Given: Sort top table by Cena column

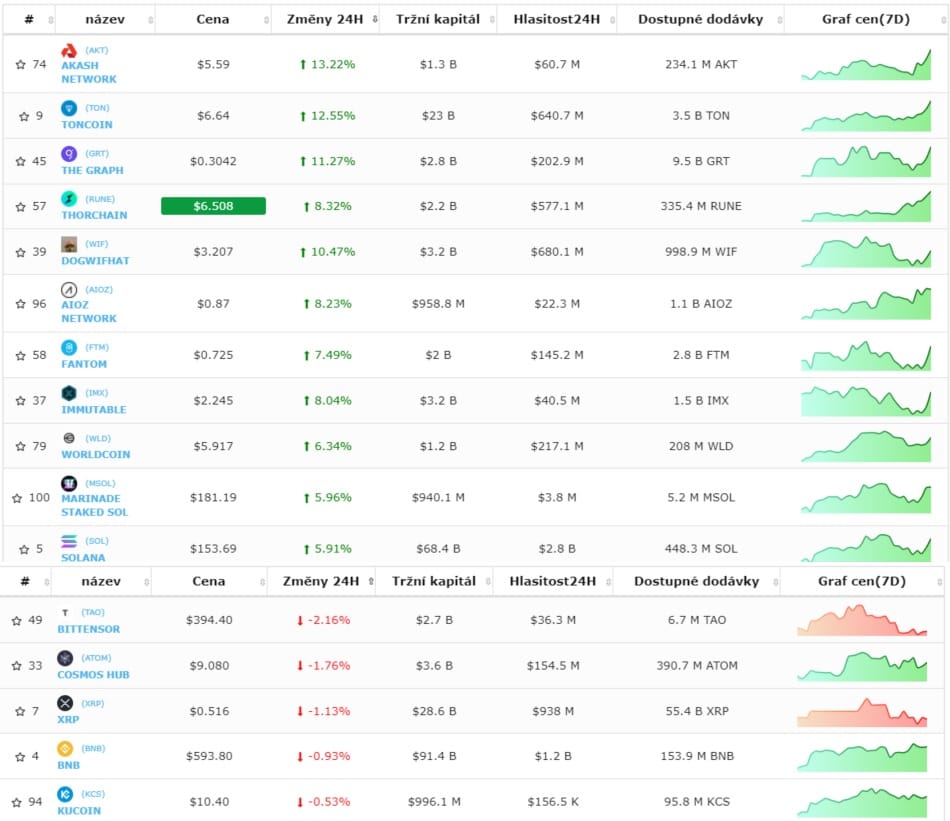Looking at the screenshot, I should coord(213,19).
